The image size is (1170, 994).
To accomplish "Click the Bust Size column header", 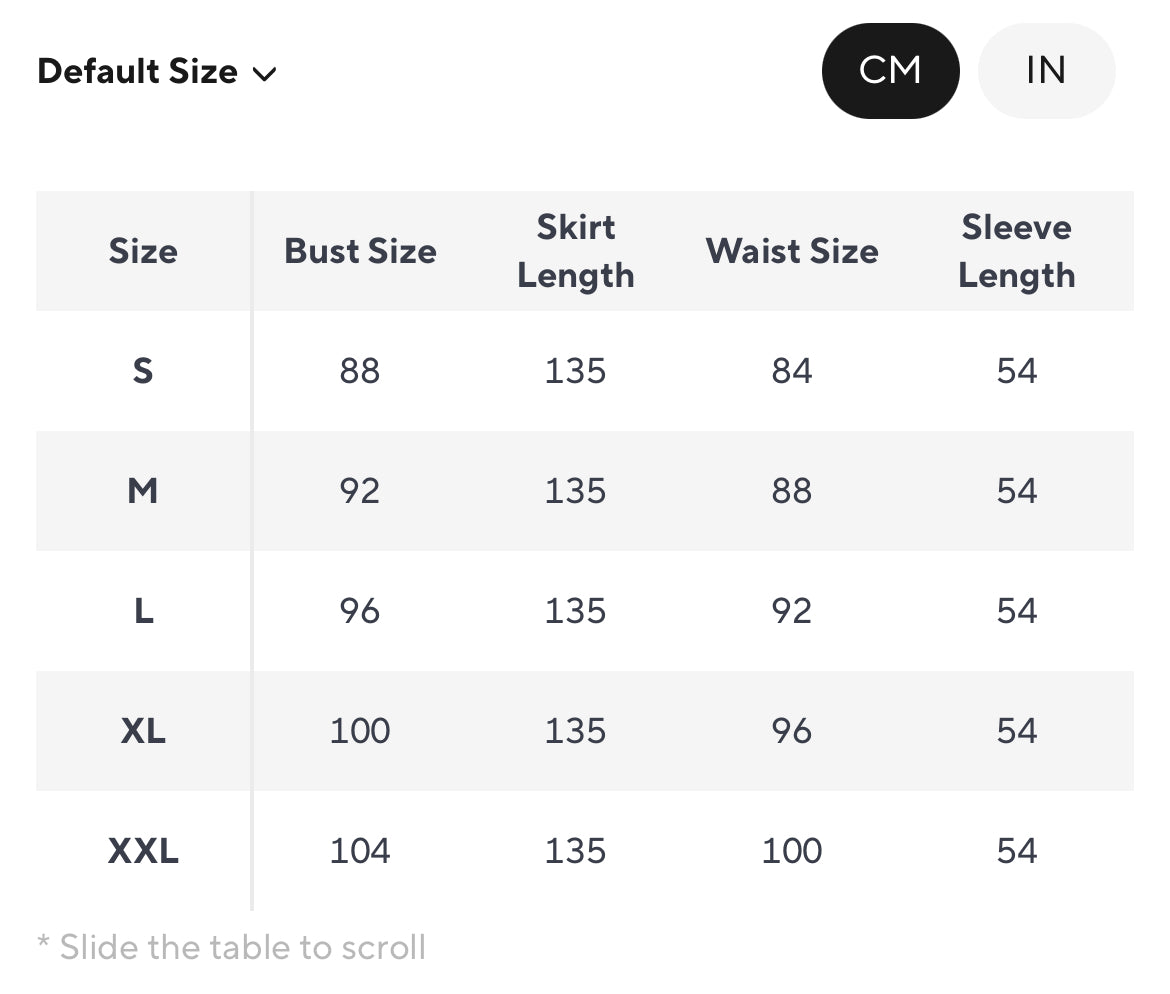I will tap(360, 251).
